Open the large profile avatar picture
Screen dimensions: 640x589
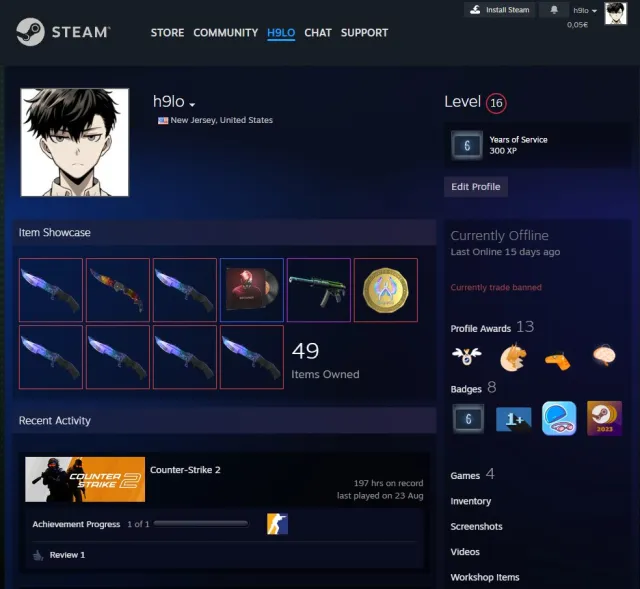pos(75,142)
